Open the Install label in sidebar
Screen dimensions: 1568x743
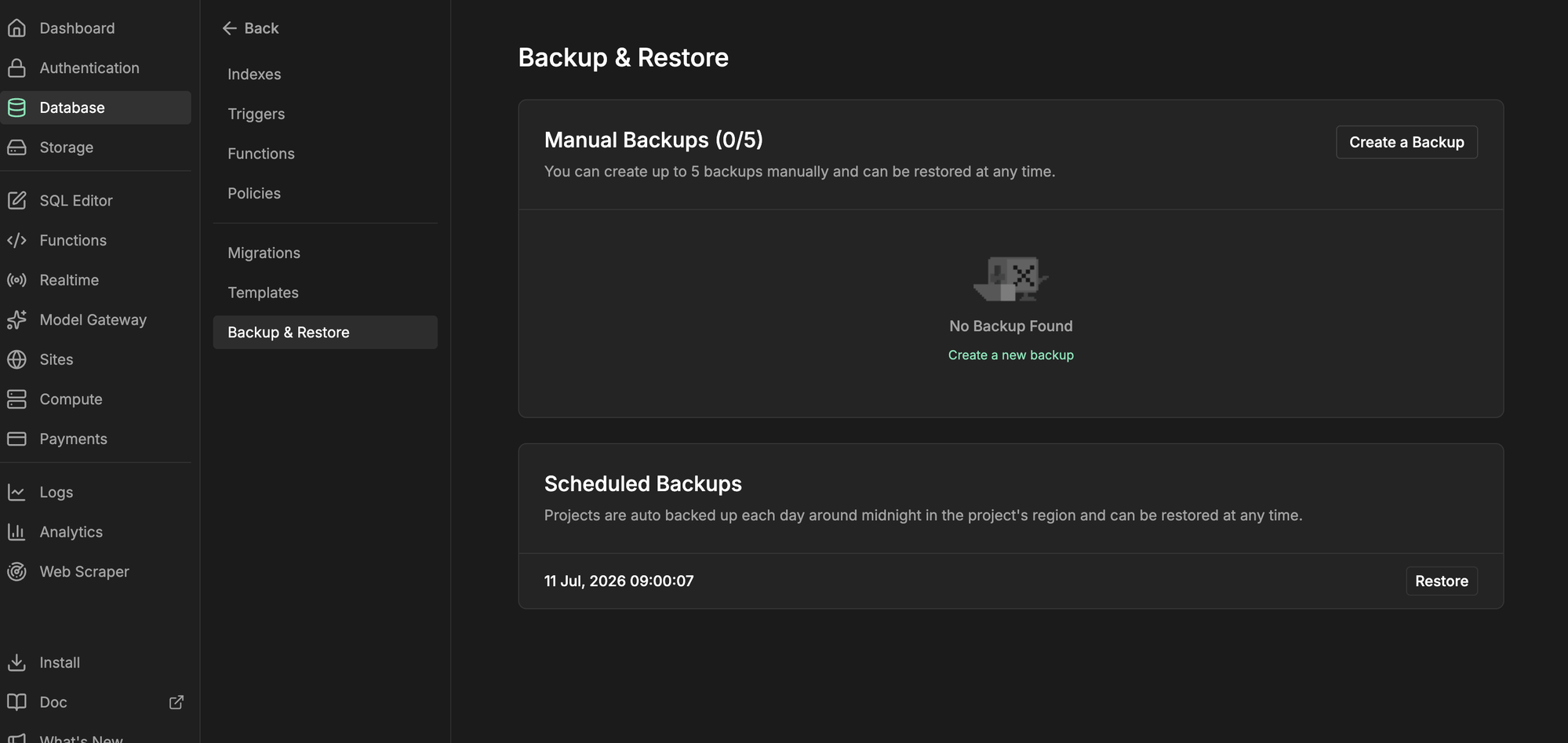[60, 662]
